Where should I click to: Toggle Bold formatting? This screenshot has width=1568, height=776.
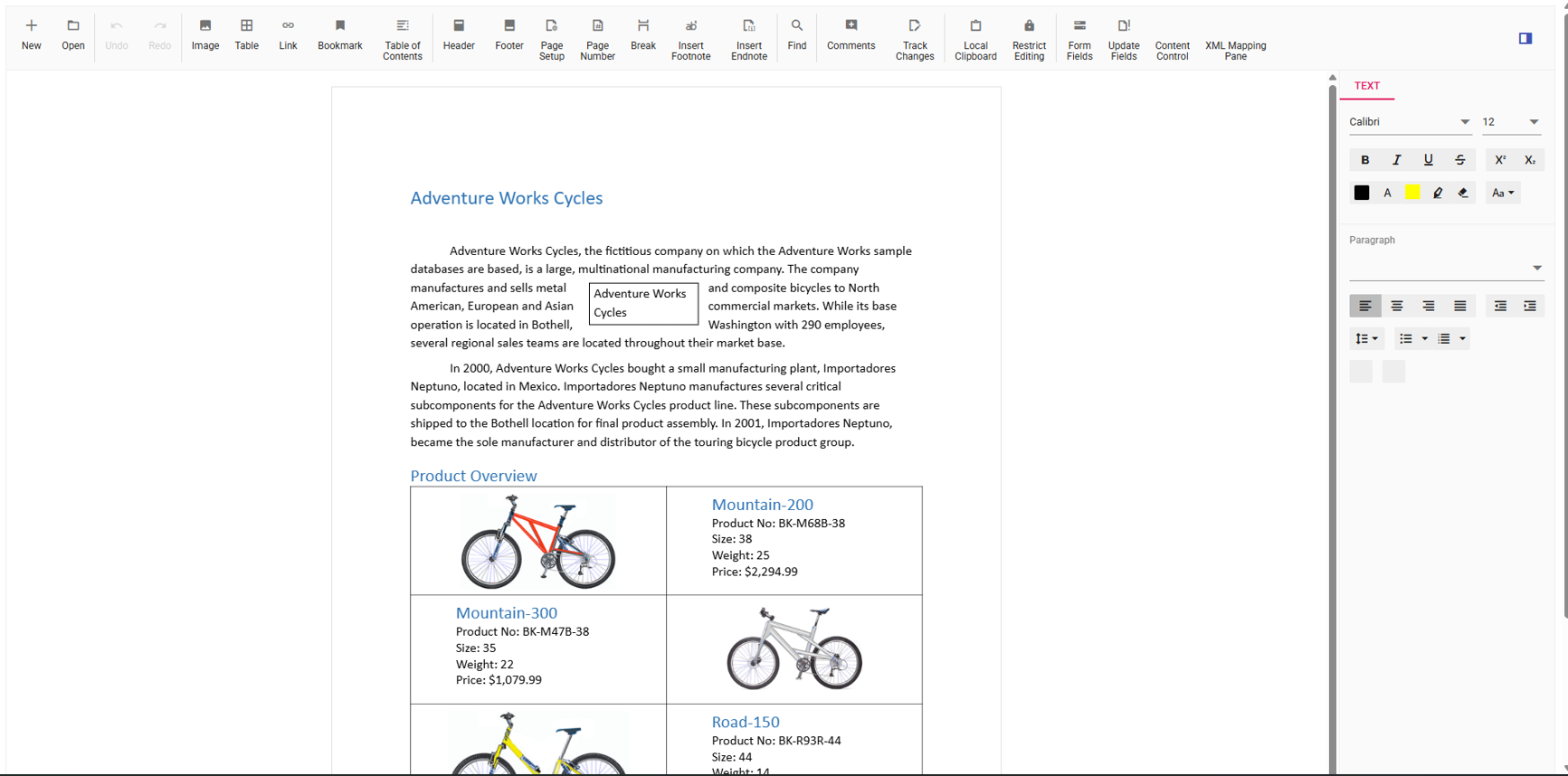pyautogui.click(x=1365, y=160)
